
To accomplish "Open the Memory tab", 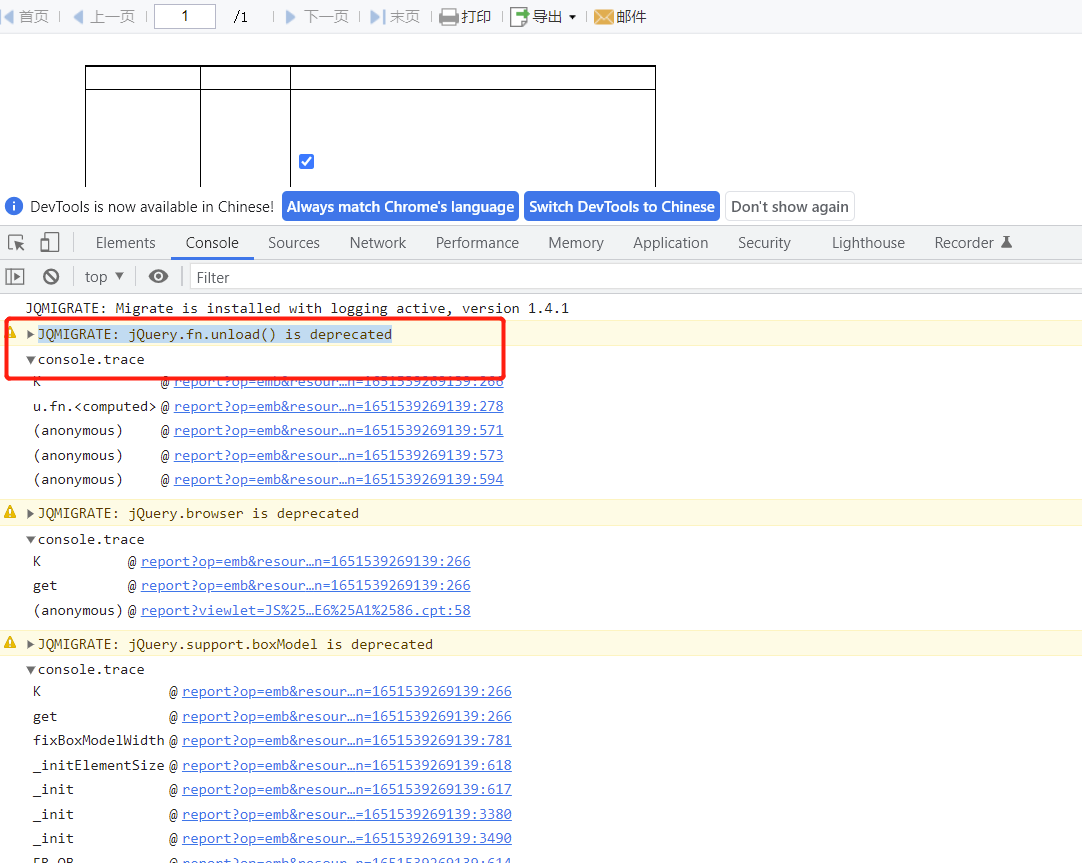I will tap(576, 243).
